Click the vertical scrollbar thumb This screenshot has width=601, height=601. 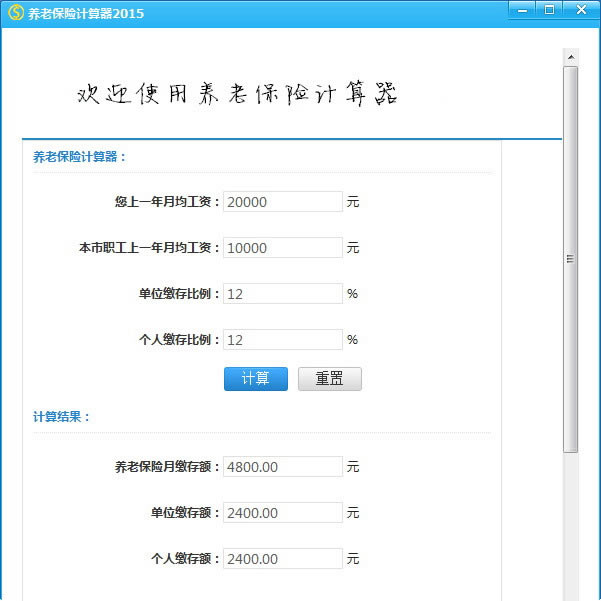click(571, 259)
